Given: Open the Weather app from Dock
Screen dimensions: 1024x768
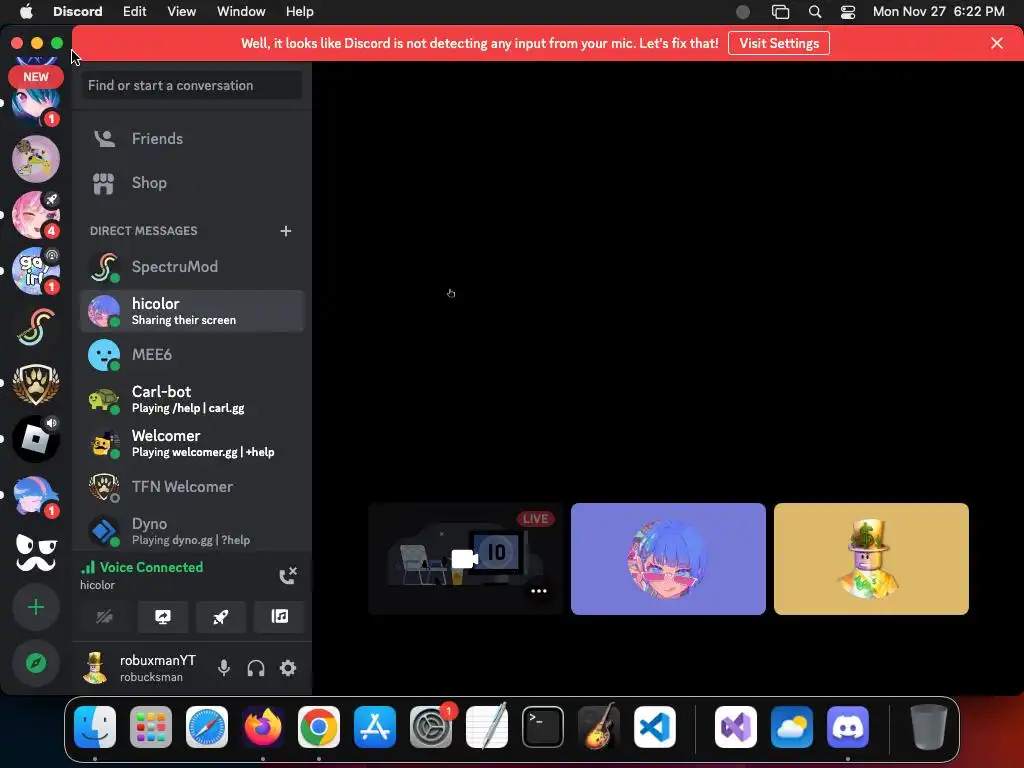Looking at the screenshot, I should tap(792, 727).
